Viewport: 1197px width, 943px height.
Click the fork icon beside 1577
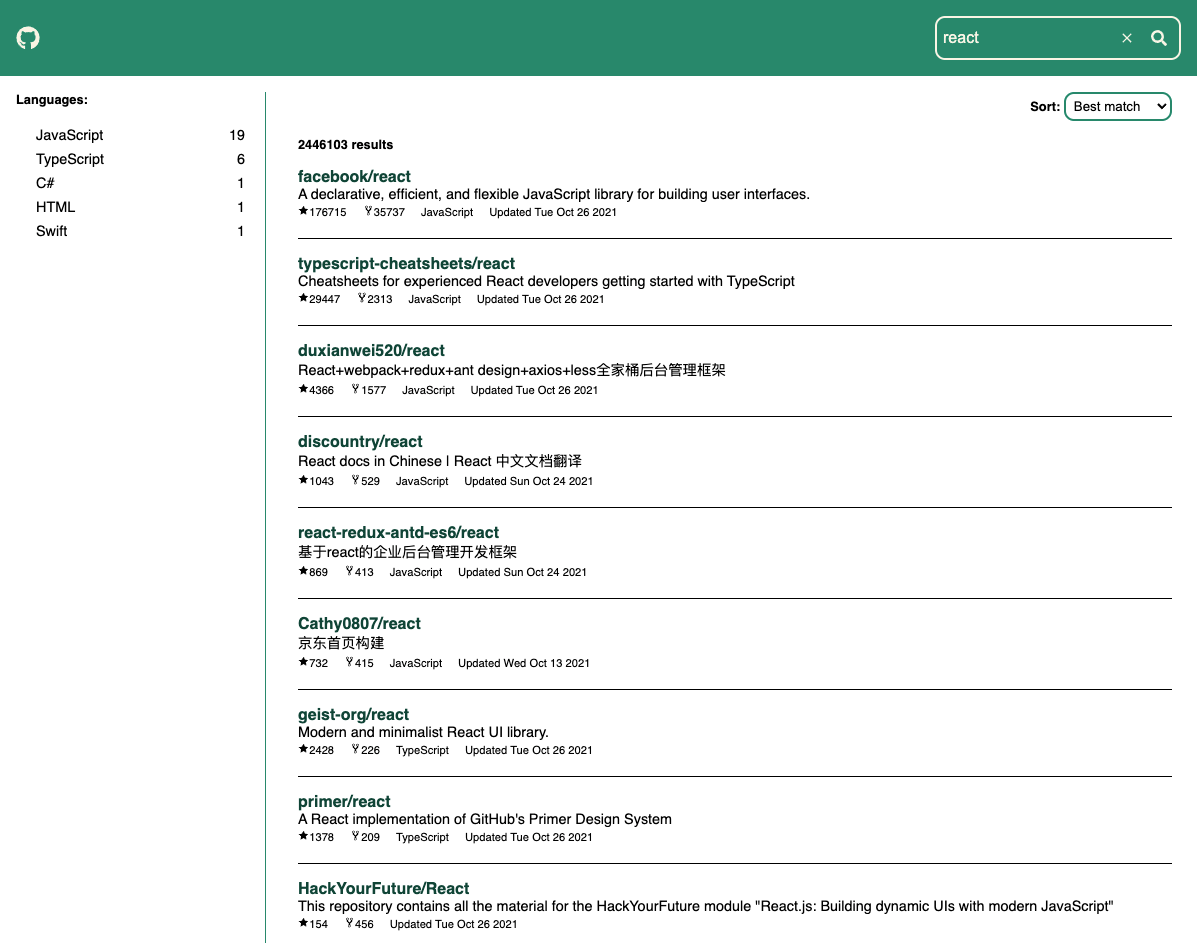pyautogui.click(x=356, y=389)
